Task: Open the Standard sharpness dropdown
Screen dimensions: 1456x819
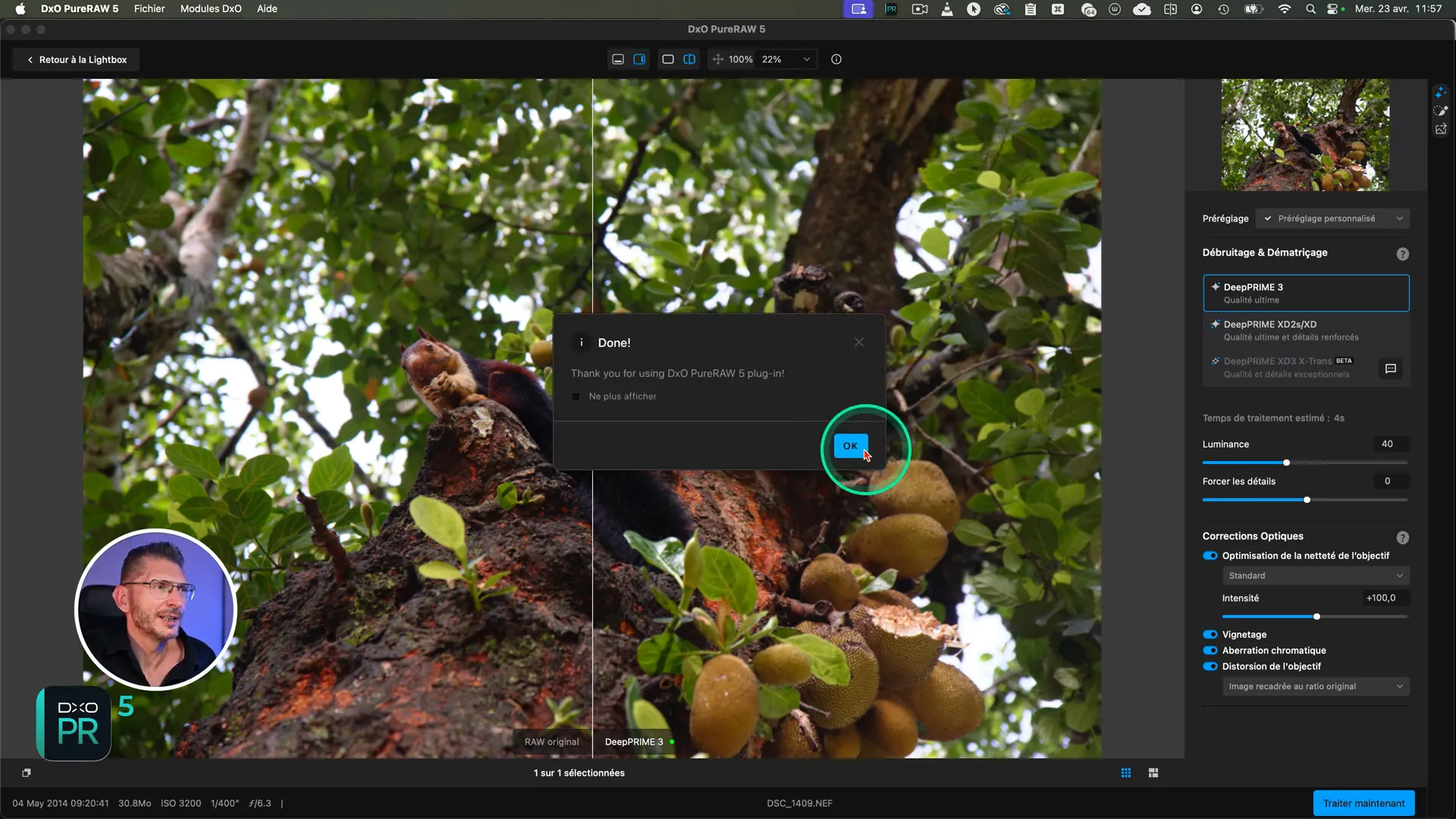Action: tap(1316, 576)
